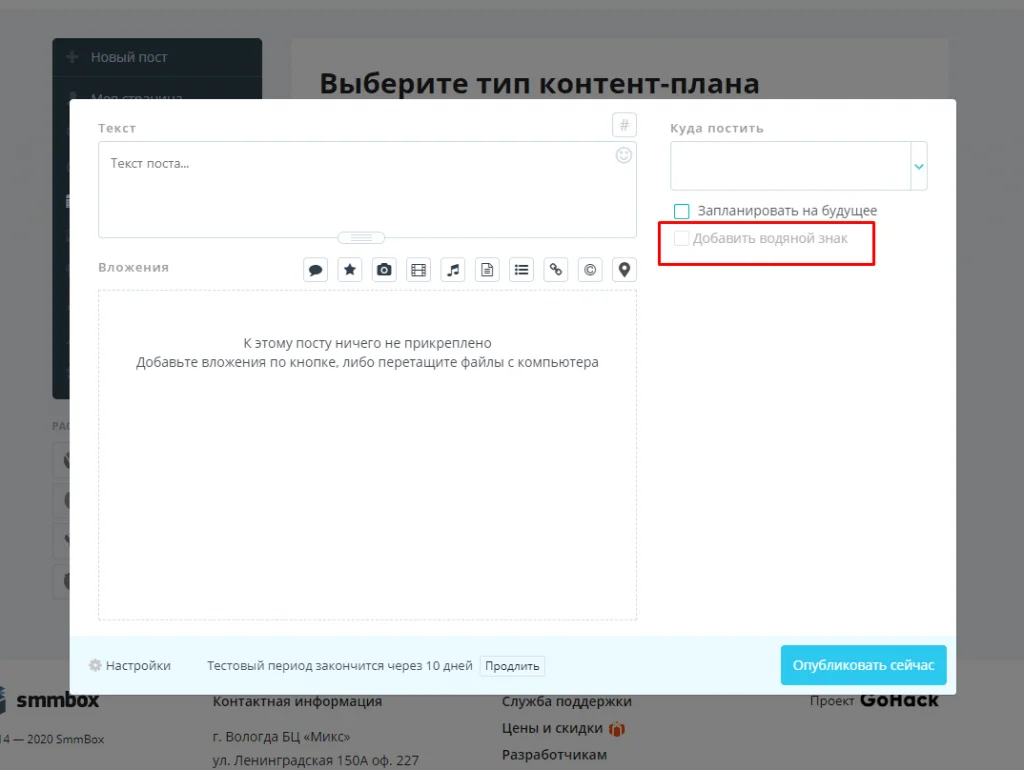Click the trial period notice text

(x=340, y=666)
